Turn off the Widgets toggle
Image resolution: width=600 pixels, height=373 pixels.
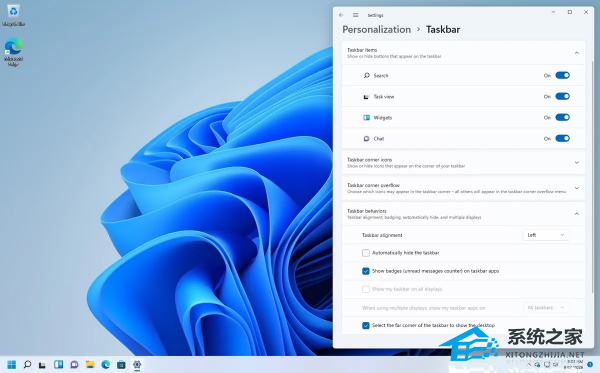[562, 117]
